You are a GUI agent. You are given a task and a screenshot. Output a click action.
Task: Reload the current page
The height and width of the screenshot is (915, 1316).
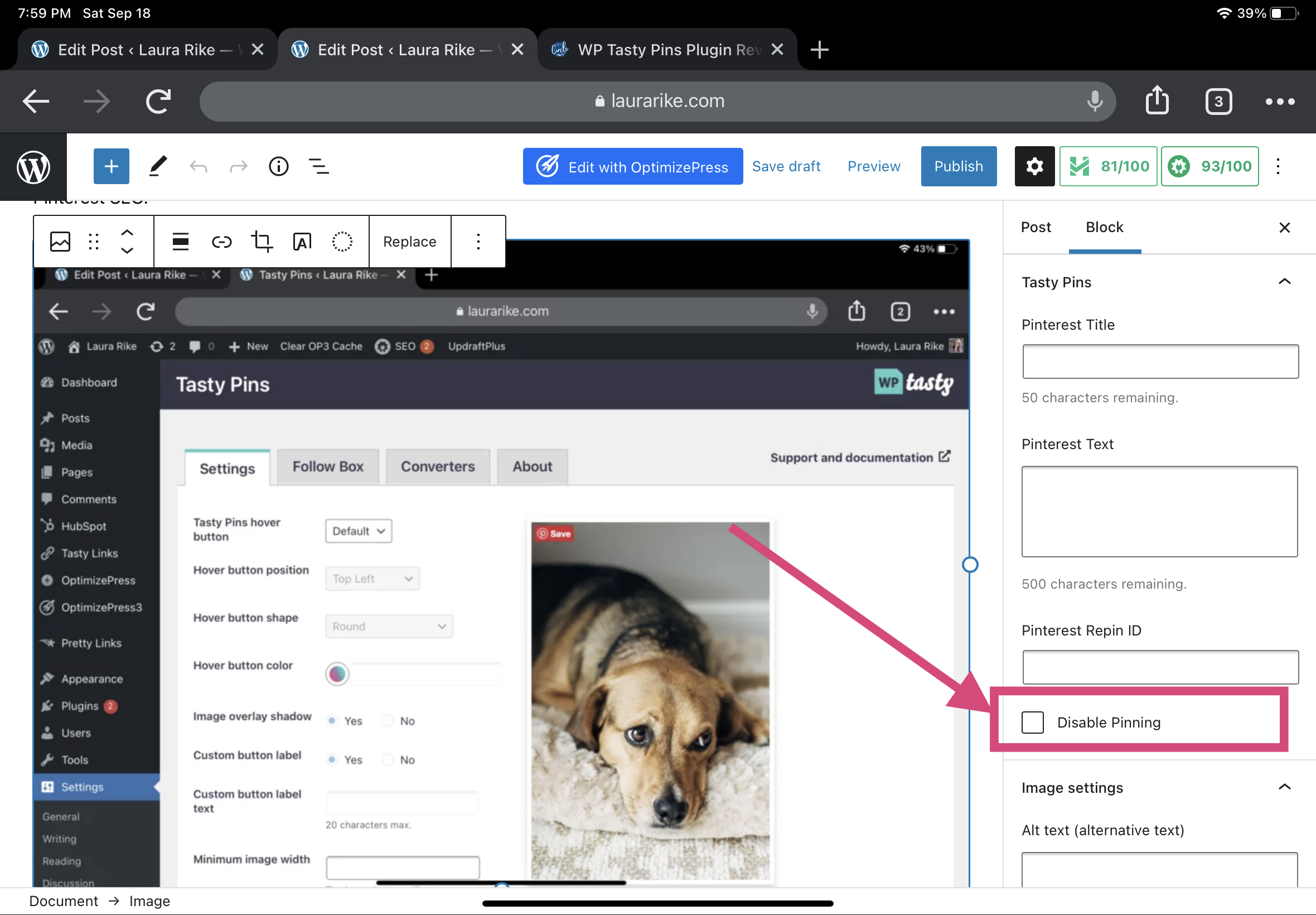pos(158,102)
